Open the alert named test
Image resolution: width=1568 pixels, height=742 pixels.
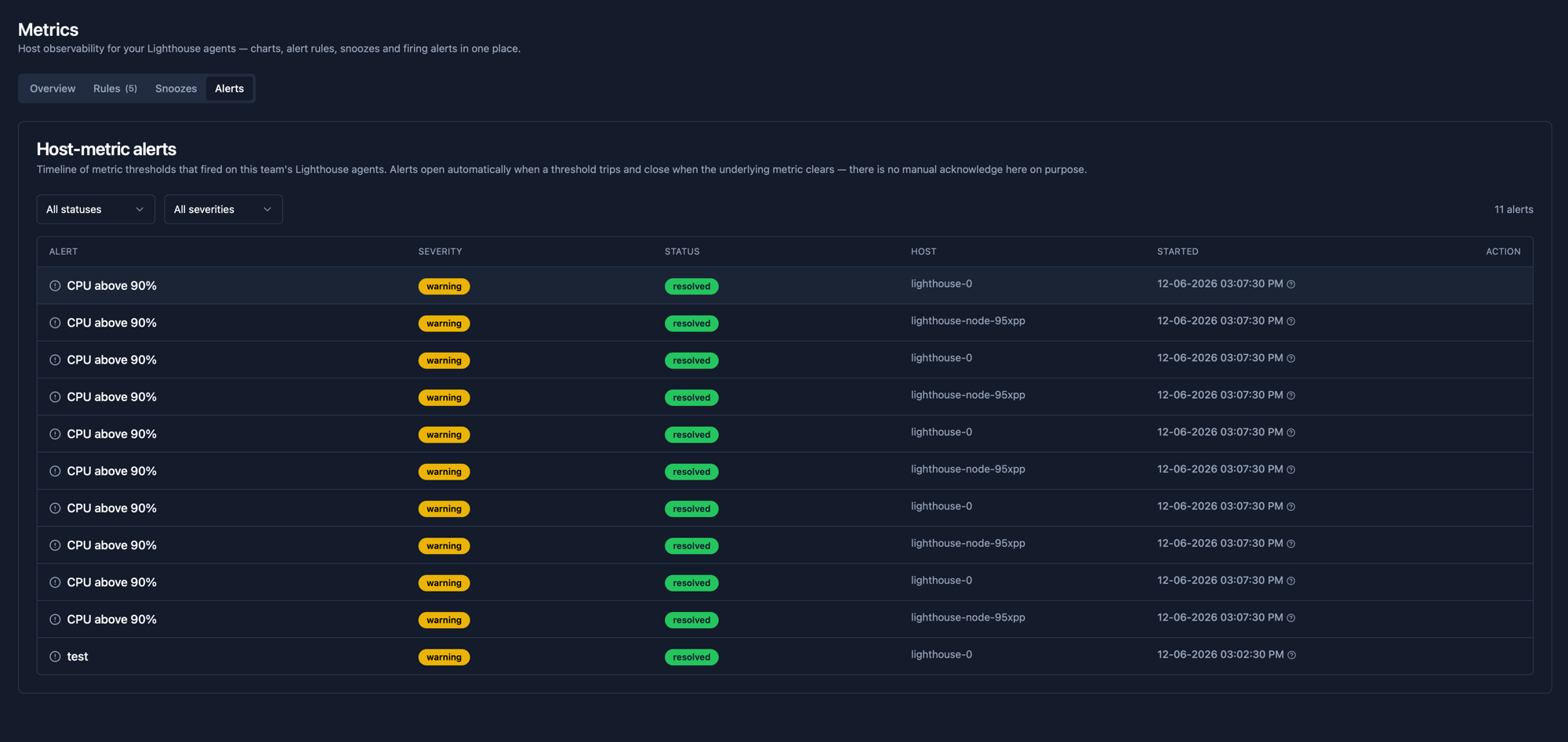pyautogui.click(x=78, y=657)
